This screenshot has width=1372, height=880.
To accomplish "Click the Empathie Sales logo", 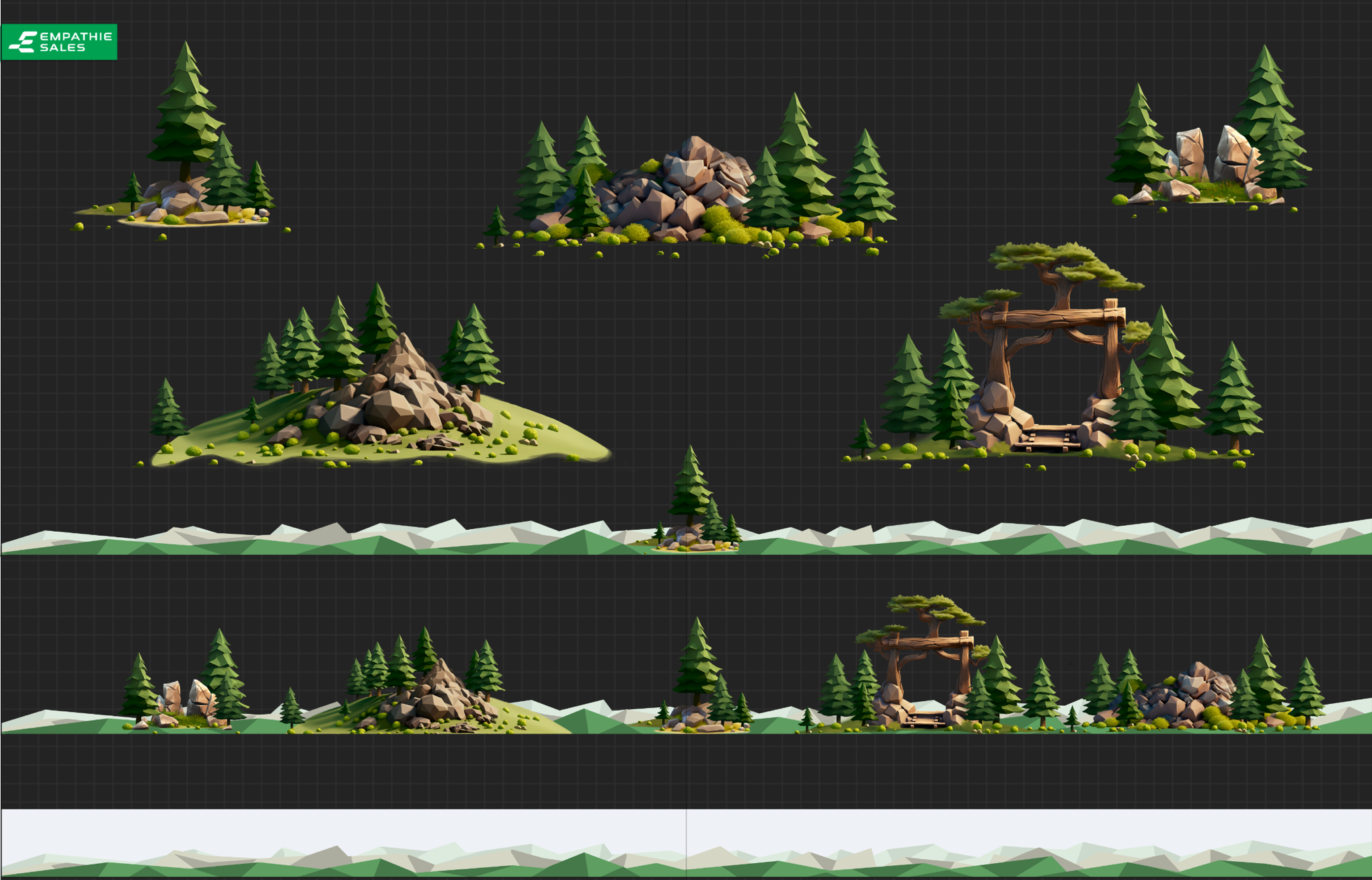I will tap(59, 42).
